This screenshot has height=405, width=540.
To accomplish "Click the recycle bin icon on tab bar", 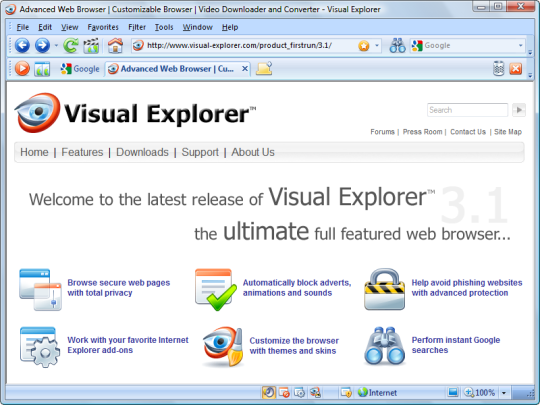I will click(499, 69).
